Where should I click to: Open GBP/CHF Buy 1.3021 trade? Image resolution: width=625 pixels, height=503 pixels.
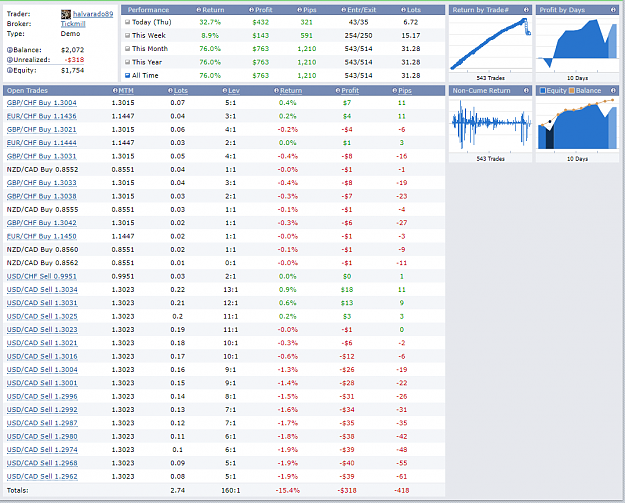(41, 130)
